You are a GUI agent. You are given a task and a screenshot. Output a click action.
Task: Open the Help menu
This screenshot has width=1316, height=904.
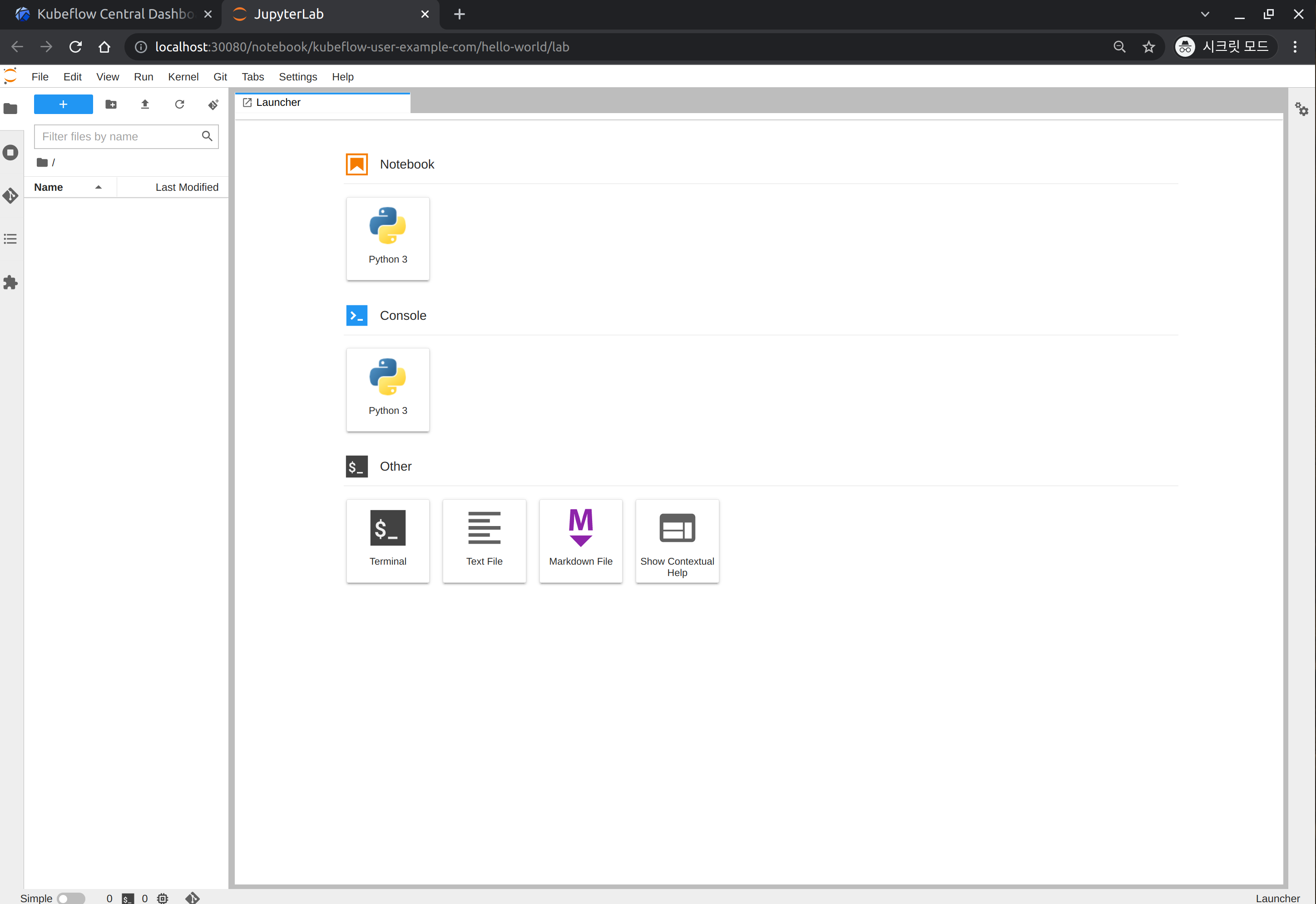342,76
